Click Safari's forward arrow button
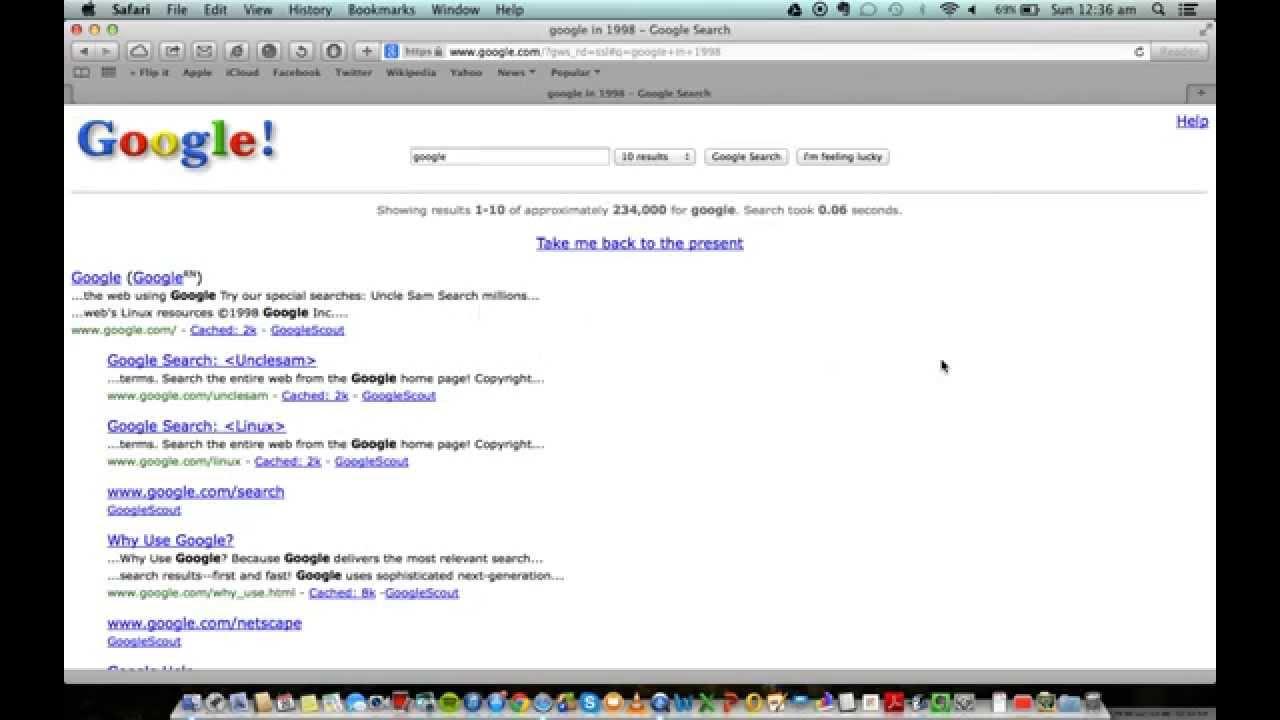This screenshot has width=1280, height=720. click(x=107, y=51)
